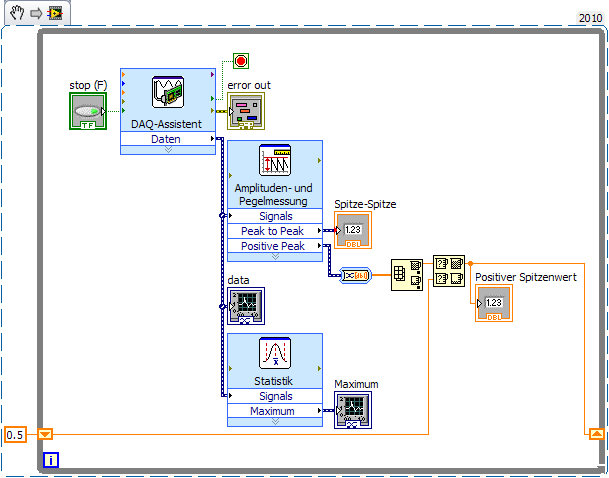This screenshot has width=609, height=478.
Task: Select the error out cluster indicator
Action: tap(246, 111)
